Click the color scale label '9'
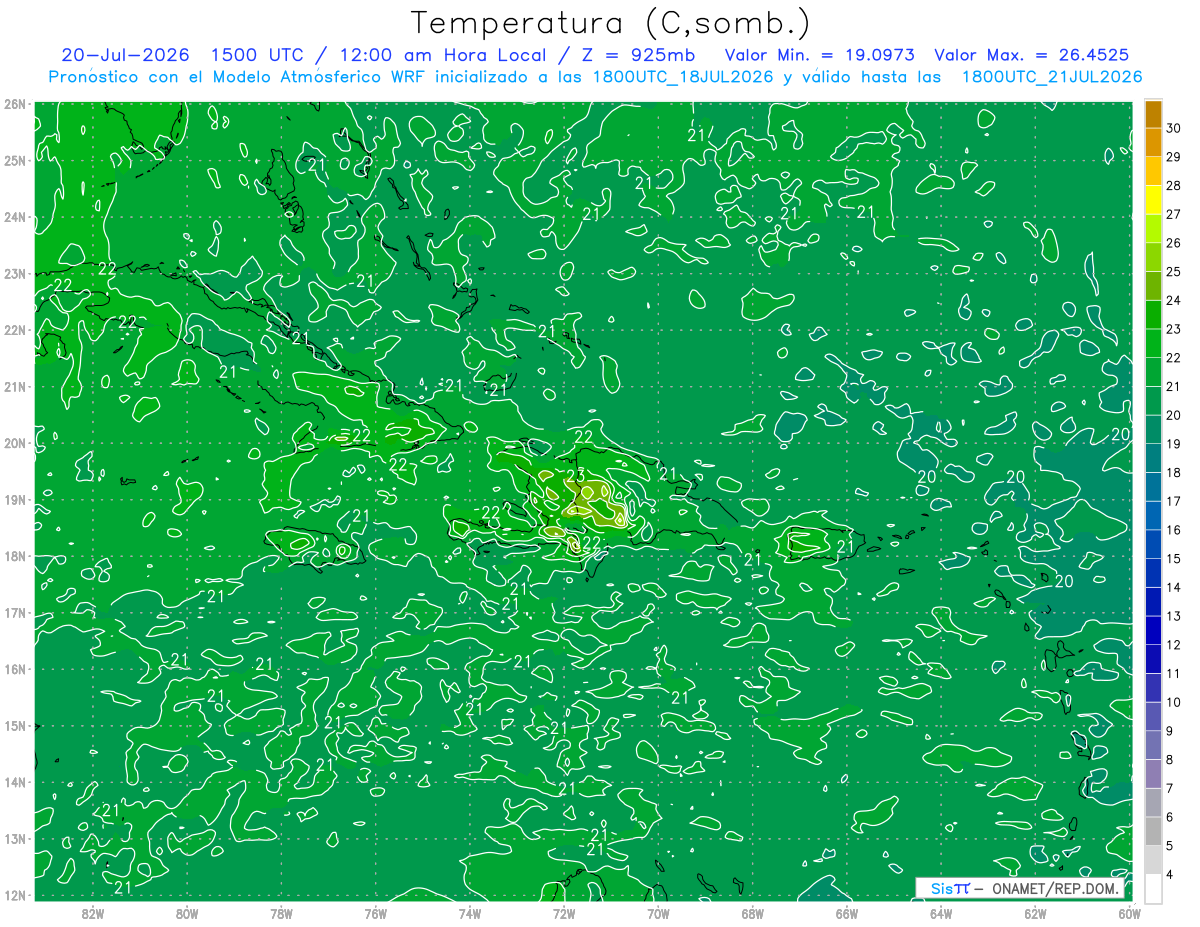Image resolution: width=1200 pixels, height=927 pixels. pos(1170,731)
